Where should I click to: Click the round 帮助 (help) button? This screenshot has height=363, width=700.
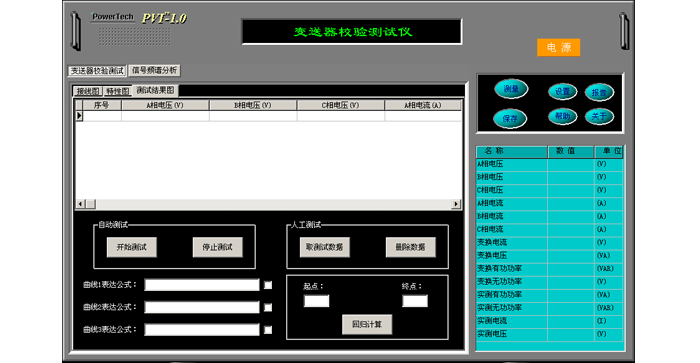562,117
